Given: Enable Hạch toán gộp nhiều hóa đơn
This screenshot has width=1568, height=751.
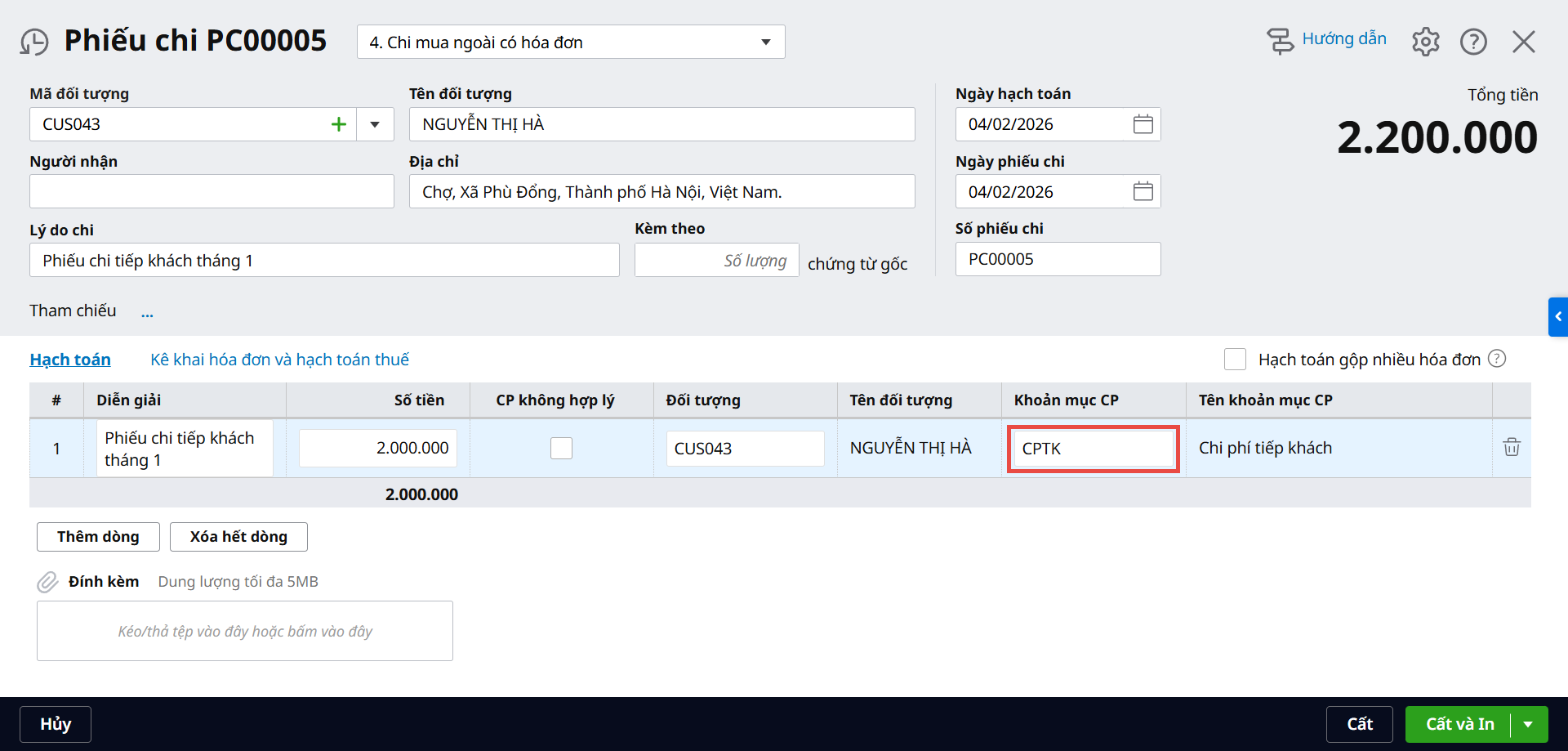Looking at the screenshot, I should 1235,360.
